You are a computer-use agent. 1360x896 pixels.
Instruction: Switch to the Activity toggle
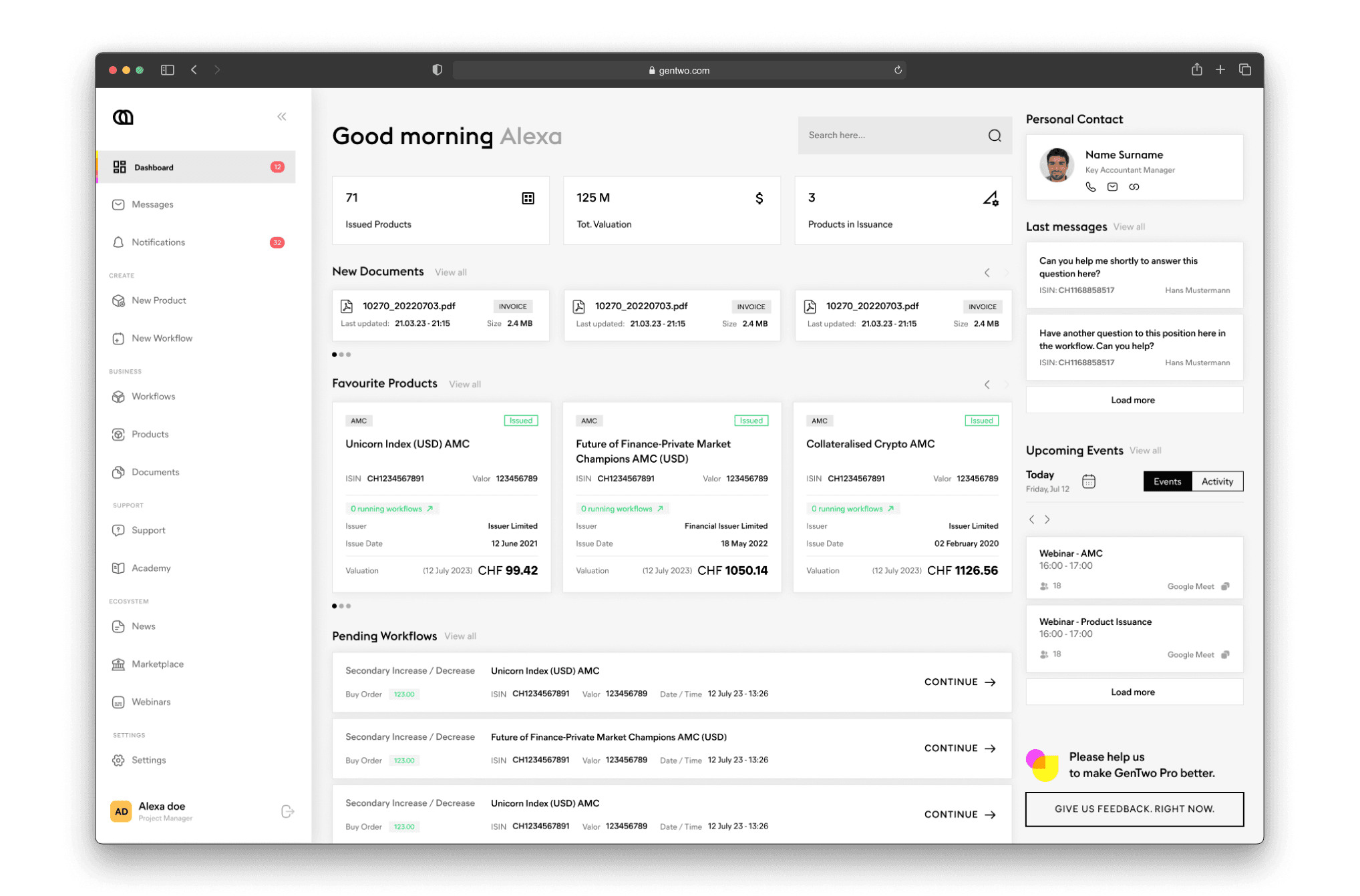click(1216, 481)
